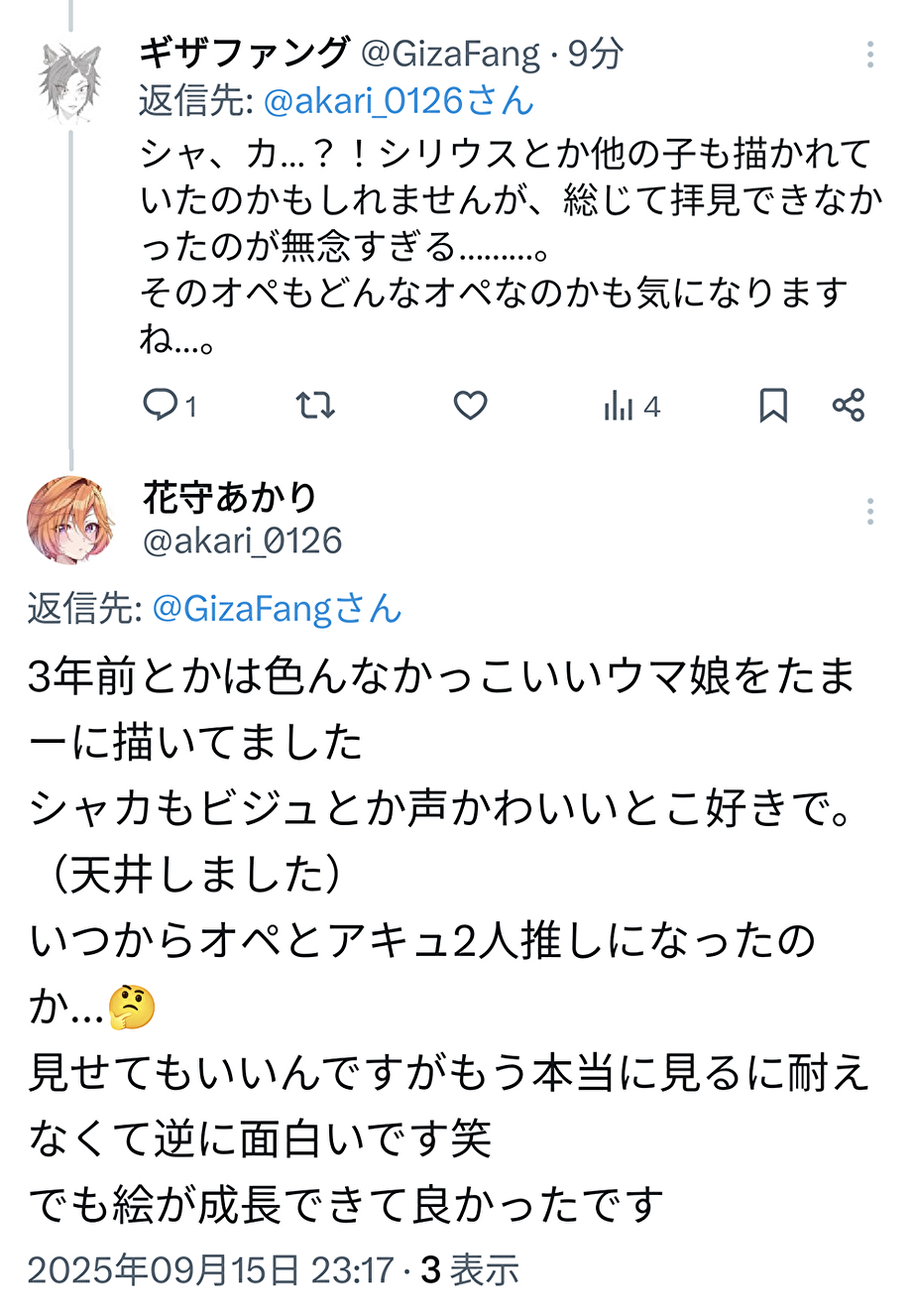Tap the grey @GizaFang handle
This screenshot has height=1316, width=915.
click(x=451, y=54)
